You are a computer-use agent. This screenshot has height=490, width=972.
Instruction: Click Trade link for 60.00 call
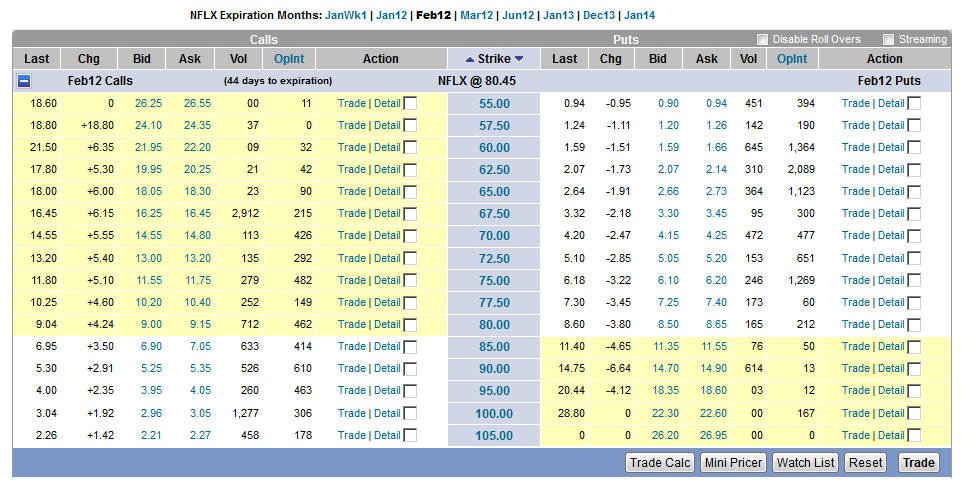[x=351, y=148]
